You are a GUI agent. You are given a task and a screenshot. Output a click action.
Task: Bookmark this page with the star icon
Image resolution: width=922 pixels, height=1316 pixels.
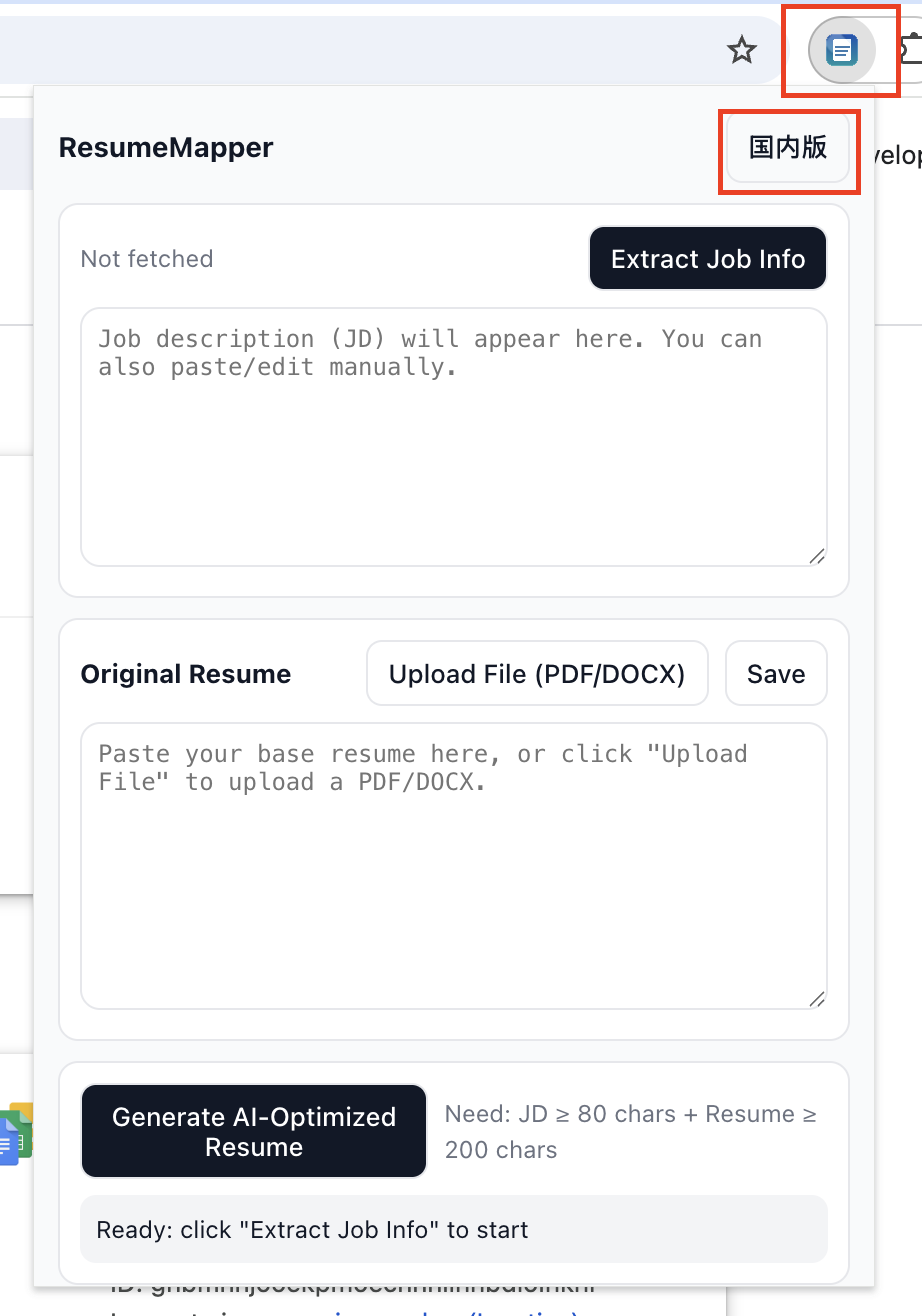pos(741,50)
